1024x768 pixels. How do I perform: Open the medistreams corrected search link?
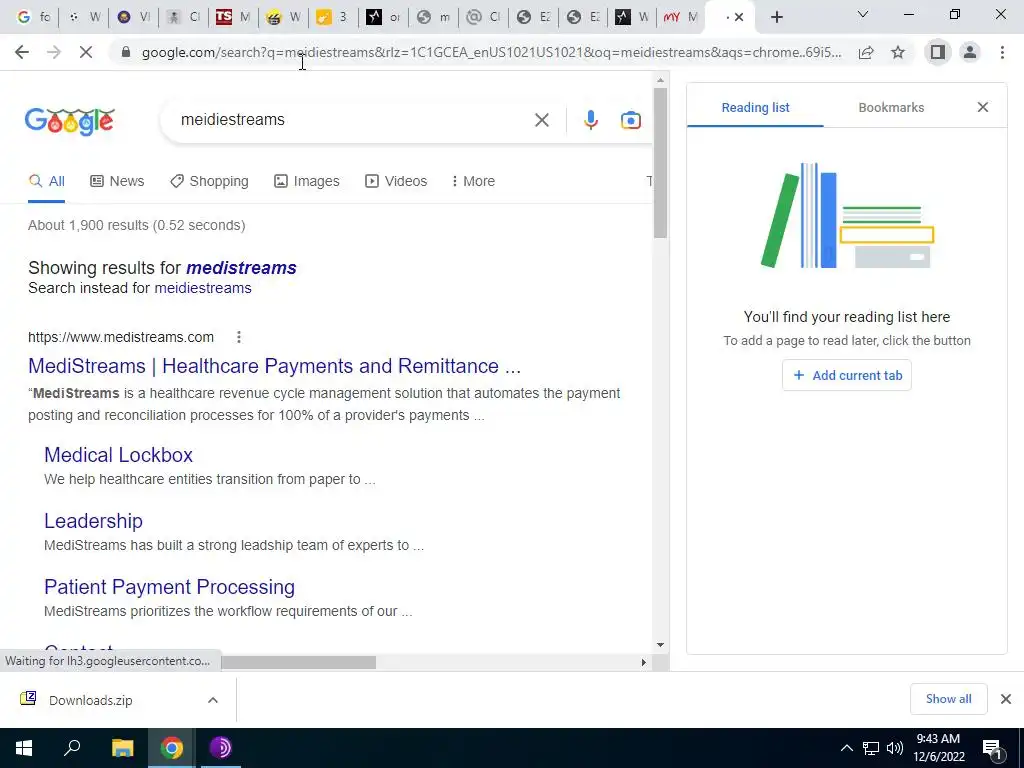point(241,268)
